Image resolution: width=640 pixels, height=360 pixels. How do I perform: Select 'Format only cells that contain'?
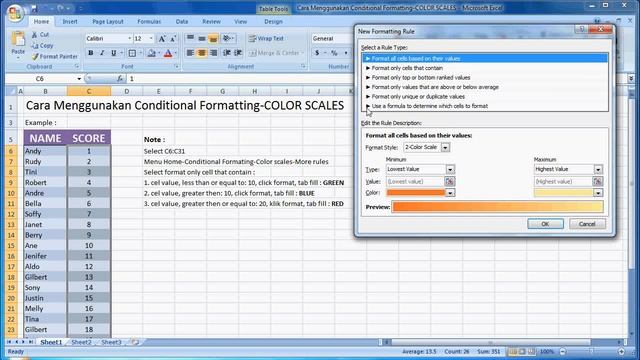tap(485, 68)
